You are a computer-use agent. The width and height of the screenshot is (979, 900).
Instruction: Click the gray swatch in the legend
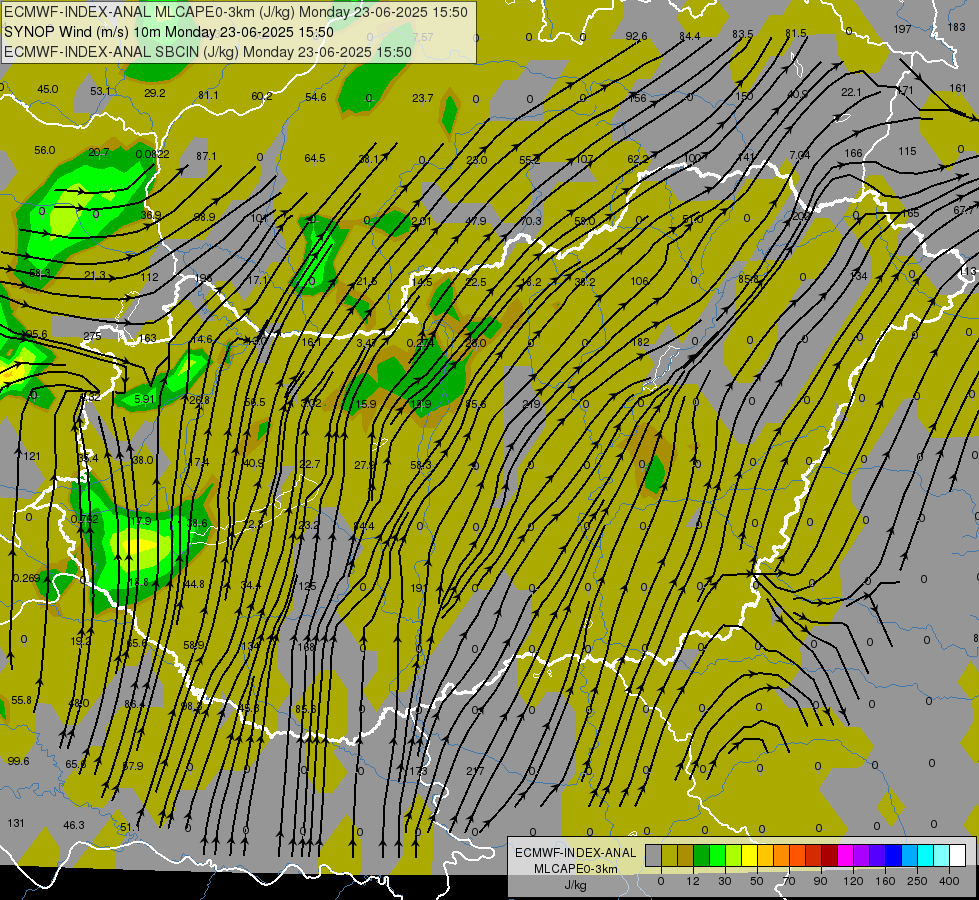click(653, 855)
